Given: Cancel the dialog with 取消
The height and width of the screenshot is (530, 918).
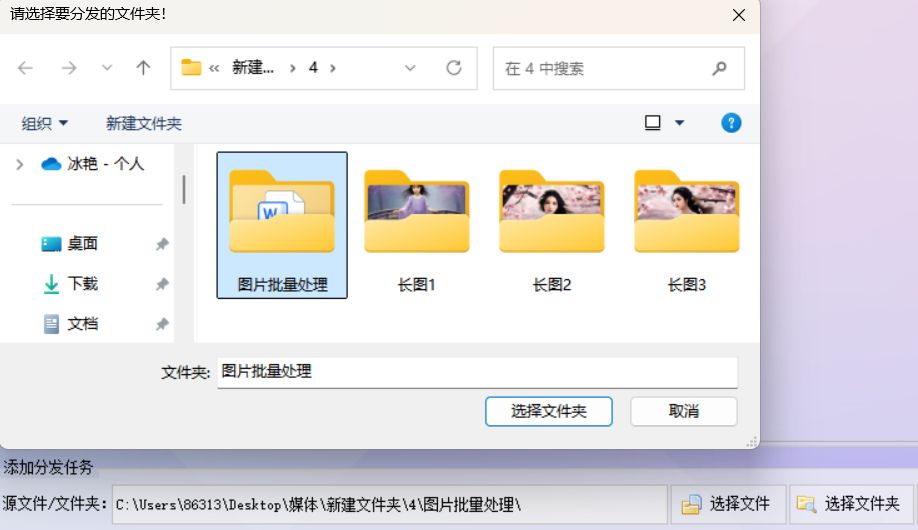Looking at the screenshot, I should coord(683,411).
